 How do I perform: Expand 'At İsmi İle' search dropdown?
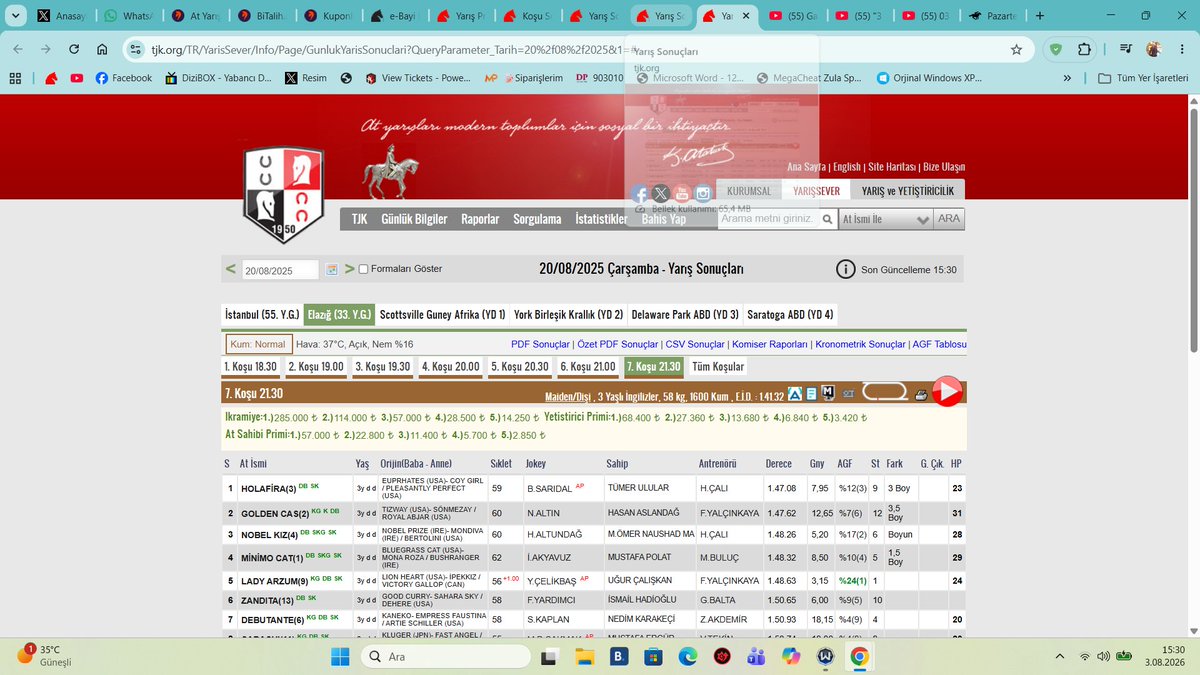tap(886, 219)
